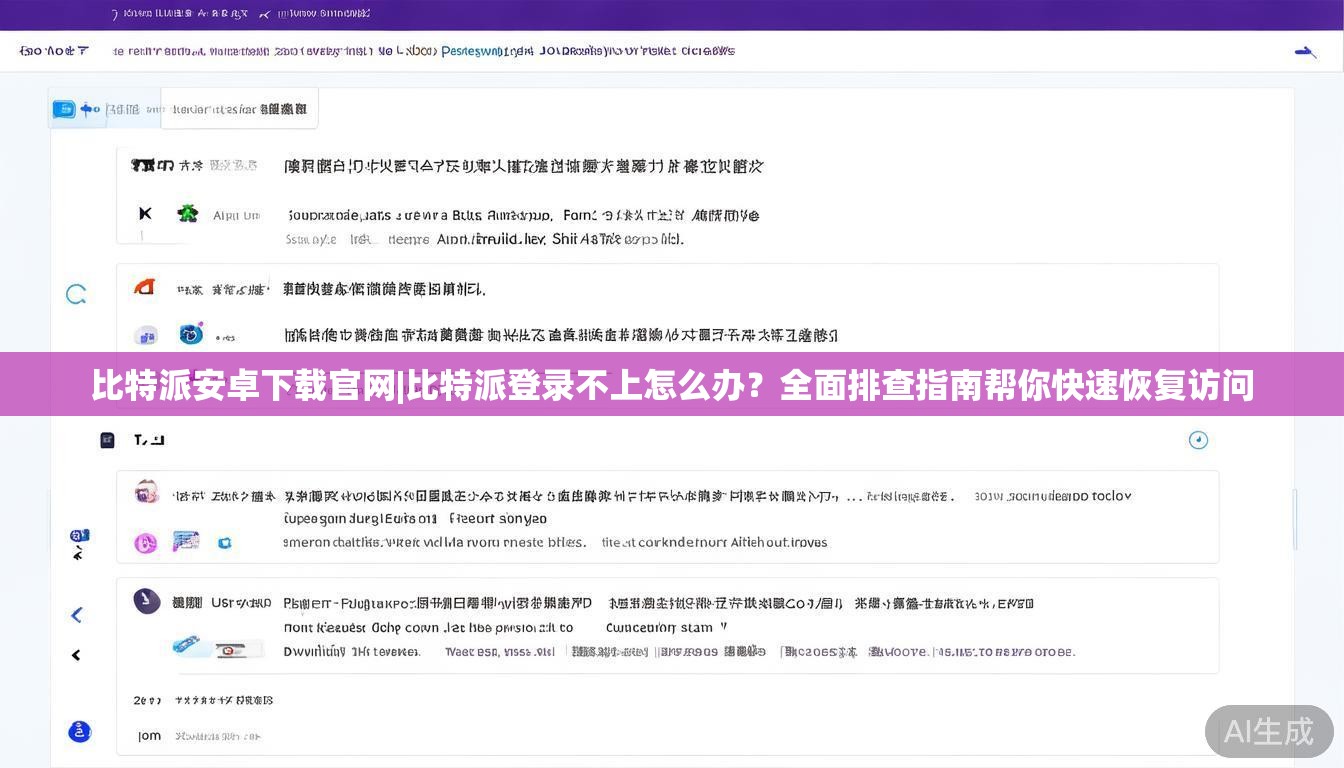Collapse the panel with the blue left chevron
Viewport: 1344px width, 768px height.
click(x=77, y=615)
